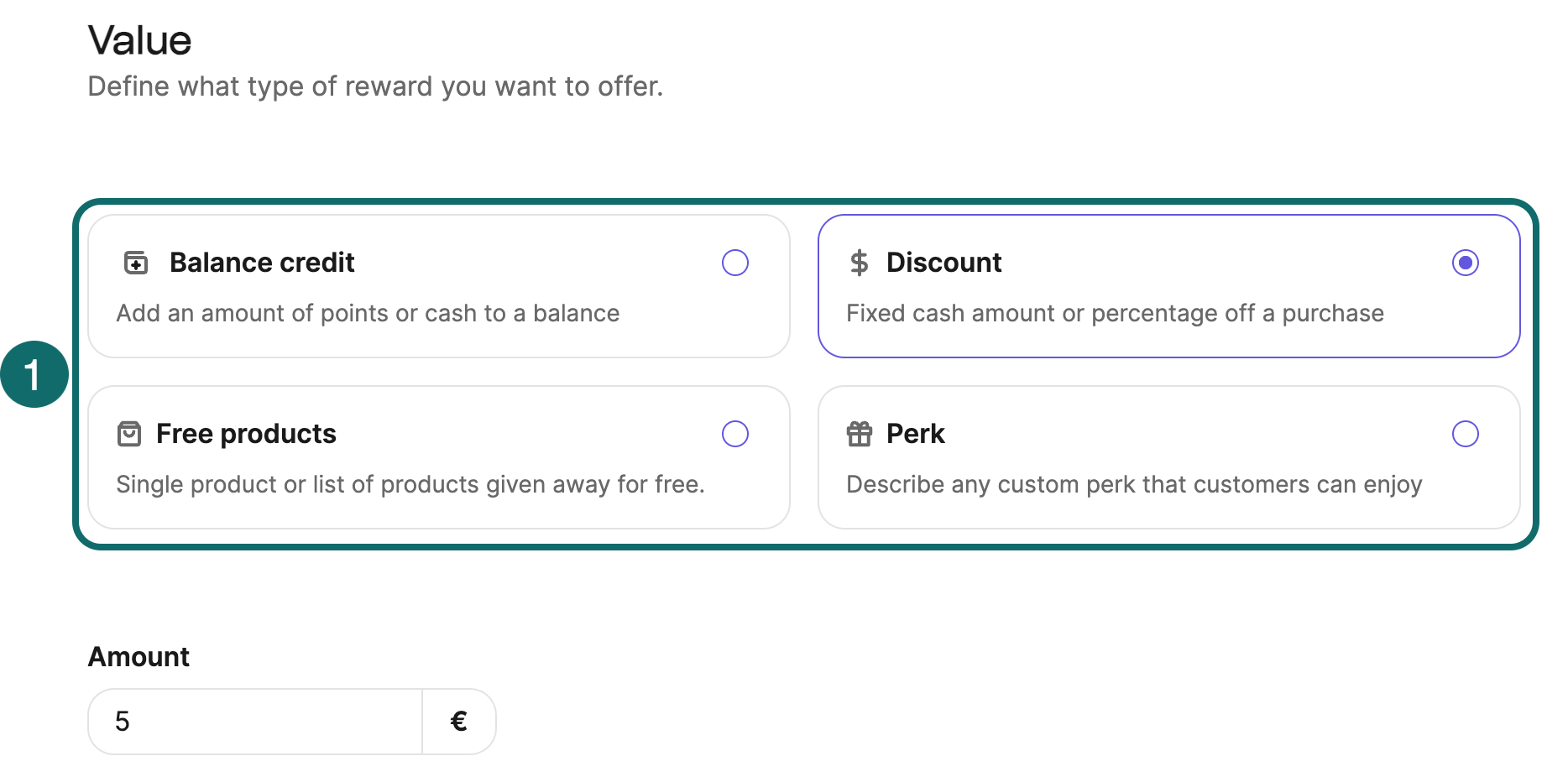Click the euro currency suffix
This screenshot has height=777, width=1568.
click(459, 721)
